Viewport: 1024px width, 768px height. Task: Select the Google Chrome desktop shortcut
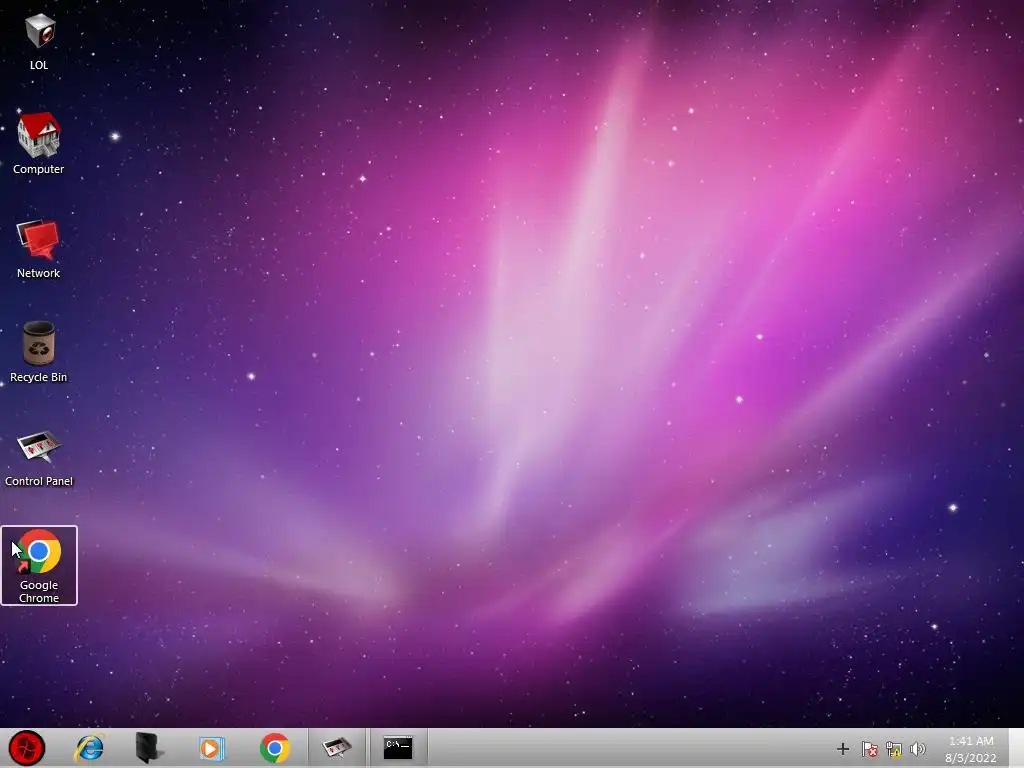click(x=39, y=566)
